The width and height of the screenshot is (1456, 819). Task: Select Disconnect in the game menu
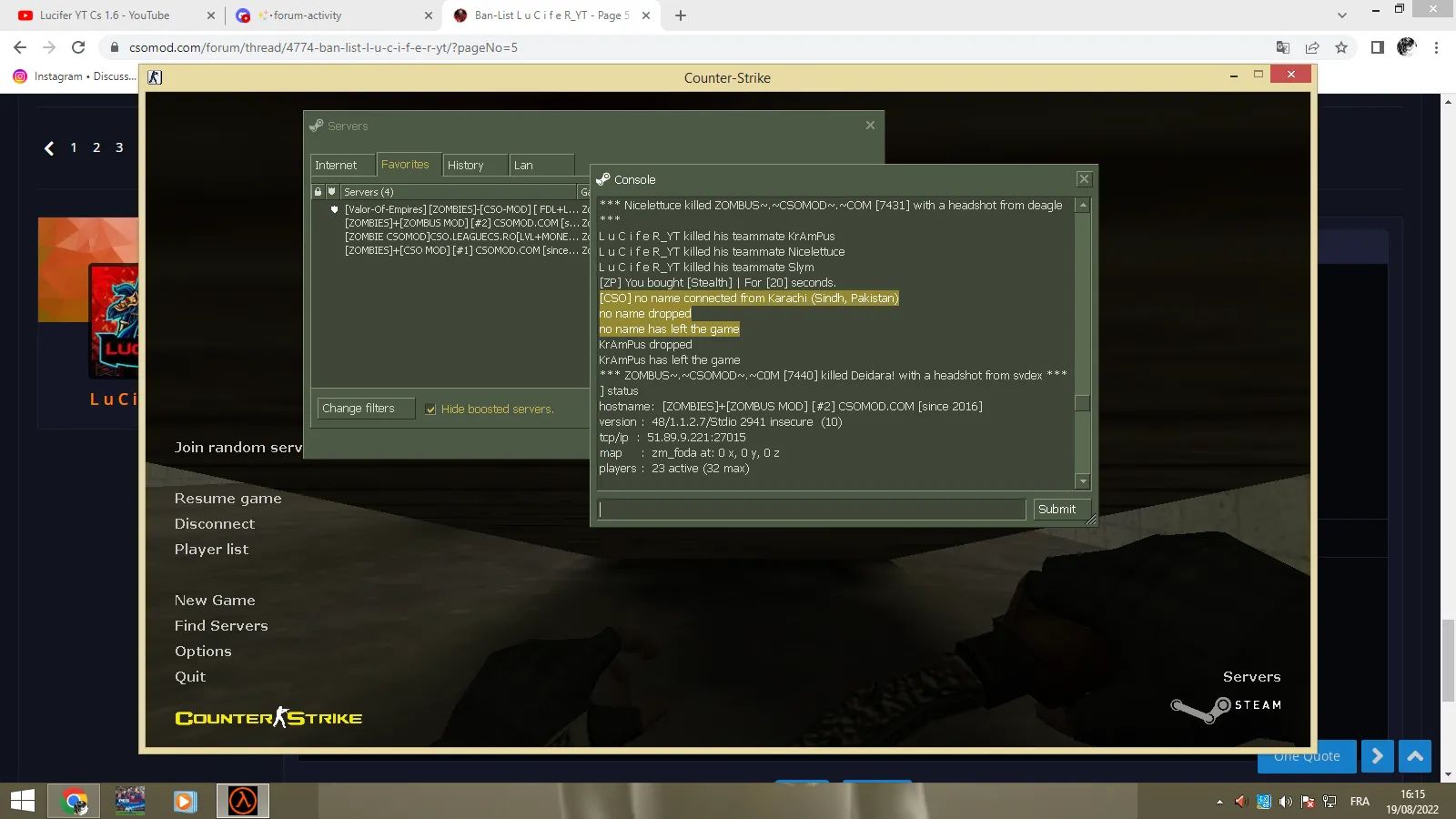tap(215, 524)
